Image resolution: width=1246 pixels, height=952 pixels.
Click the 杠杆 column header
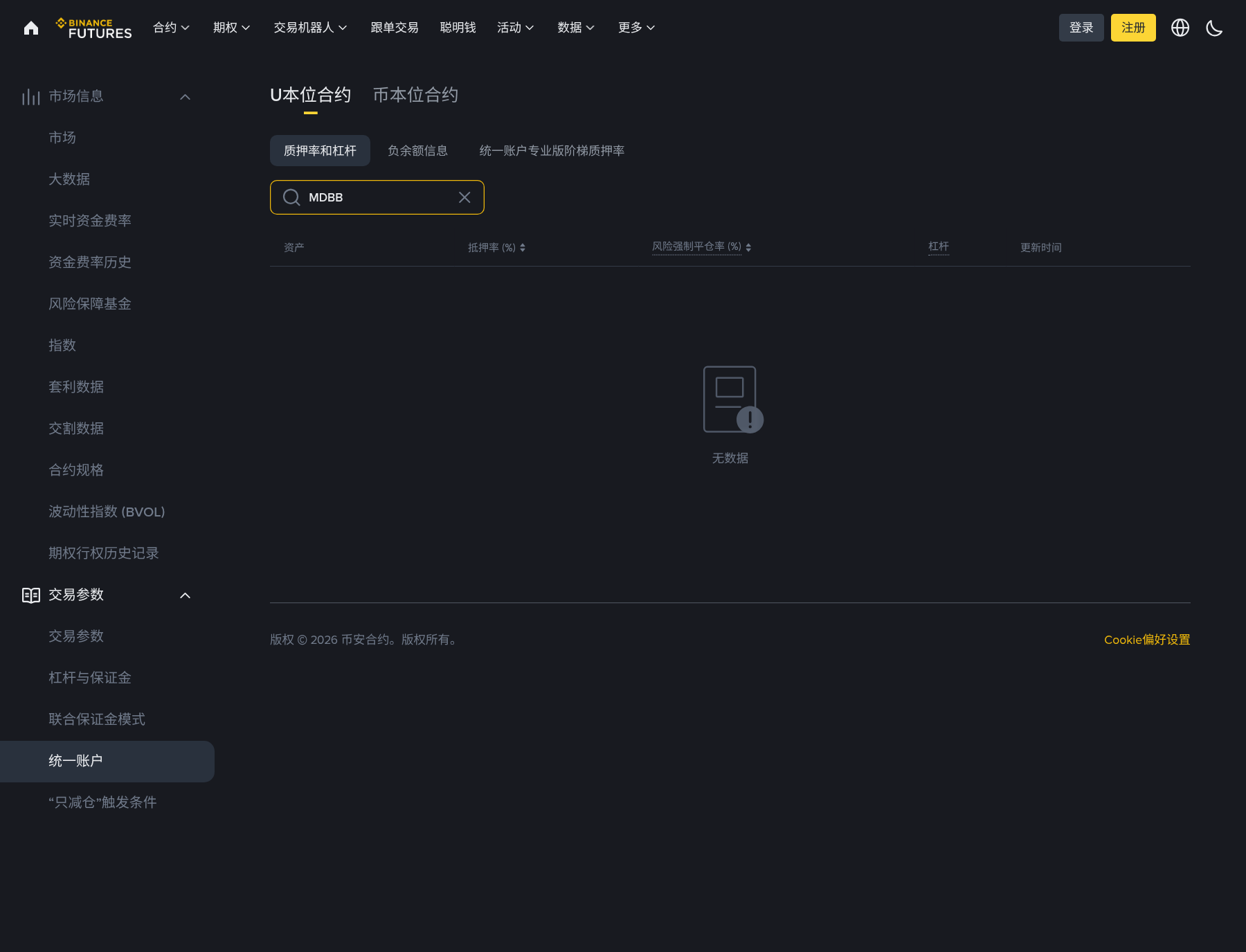click(x=939, y=246)
